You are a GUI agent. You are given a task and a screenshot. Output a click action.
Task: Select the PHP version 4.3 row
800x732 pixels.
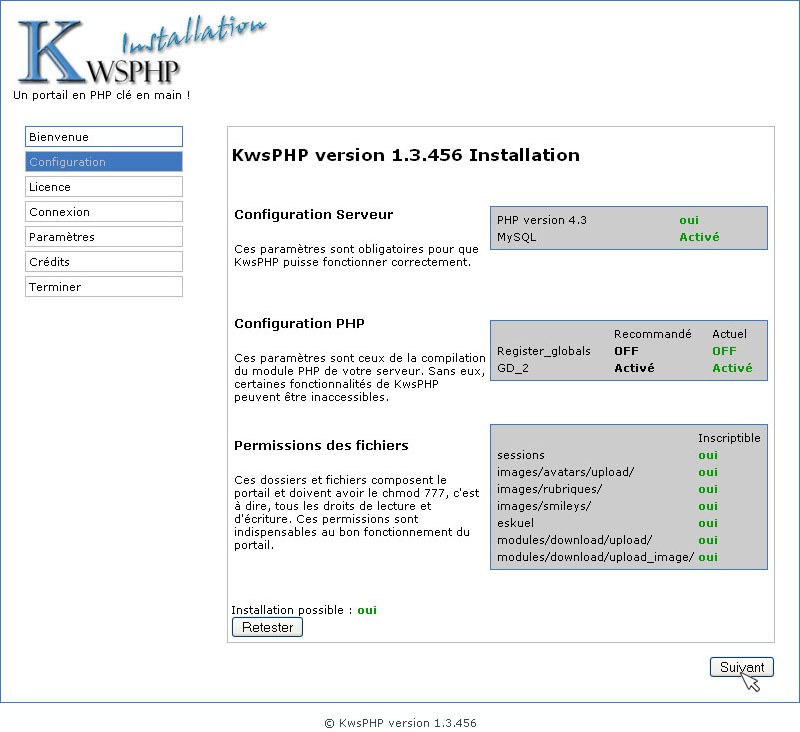pyautogui.click(x=629, y=220)
